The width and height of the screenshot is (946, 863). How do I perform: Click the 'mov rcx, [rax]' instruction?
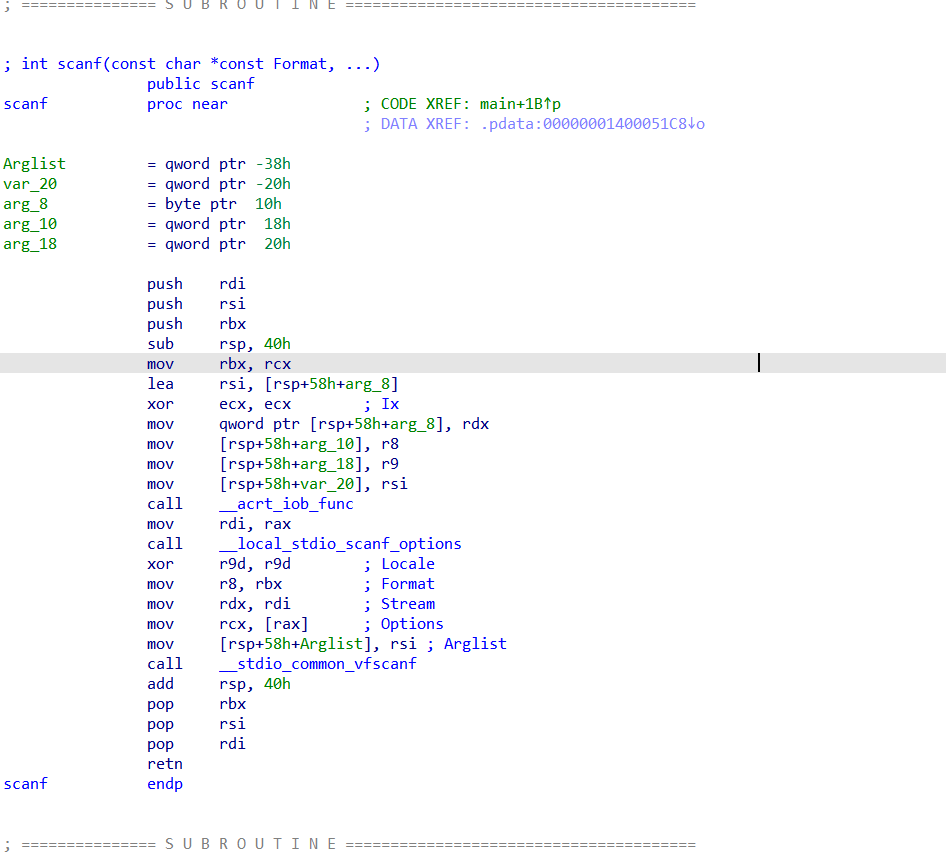coord(228,623)
